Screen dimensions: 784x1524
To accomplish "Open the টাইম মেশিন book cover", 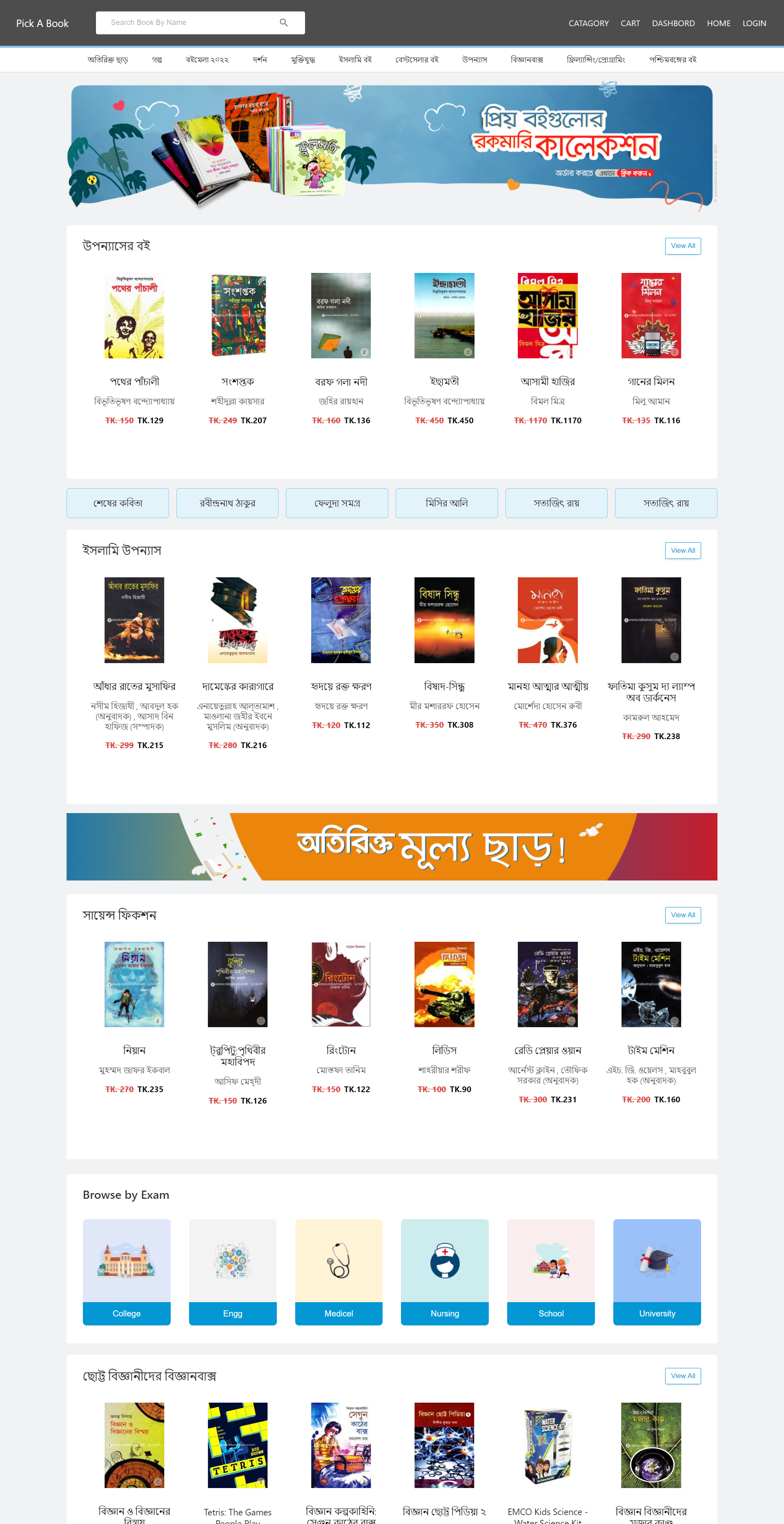I will [651, 984].
